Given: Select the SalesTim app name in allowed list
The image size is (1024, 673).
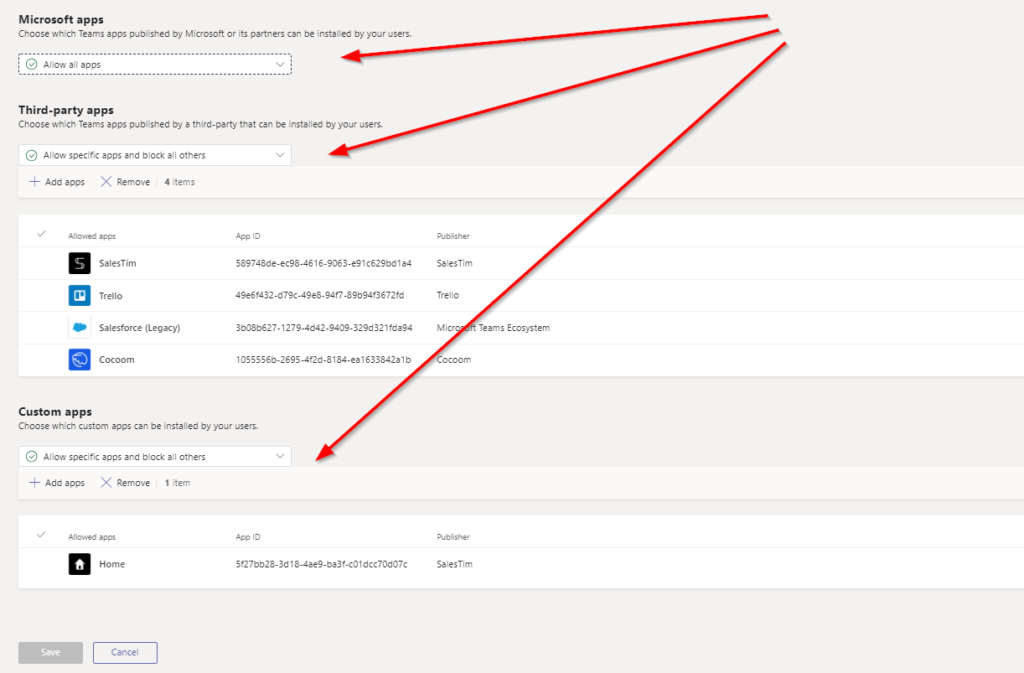Looking at the screenshot, I should tap(118, 263).
